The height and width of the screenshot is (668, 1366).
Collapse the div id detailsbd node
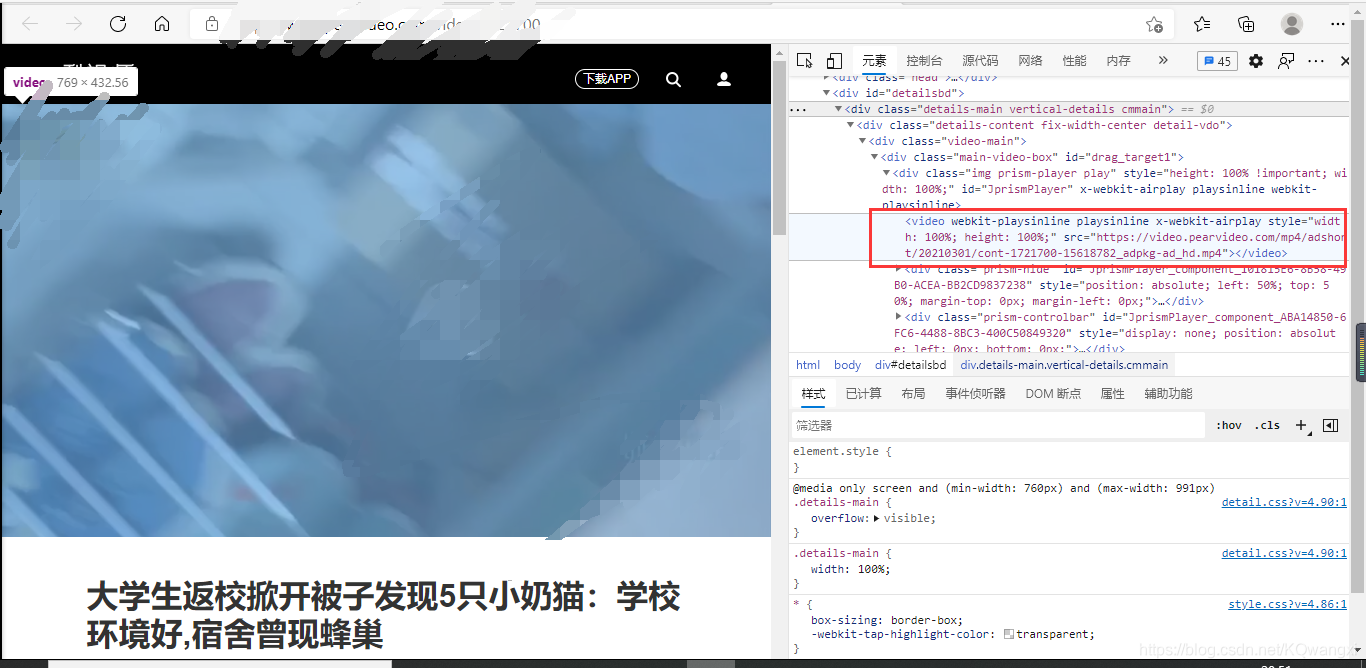(x=827, y=93)
